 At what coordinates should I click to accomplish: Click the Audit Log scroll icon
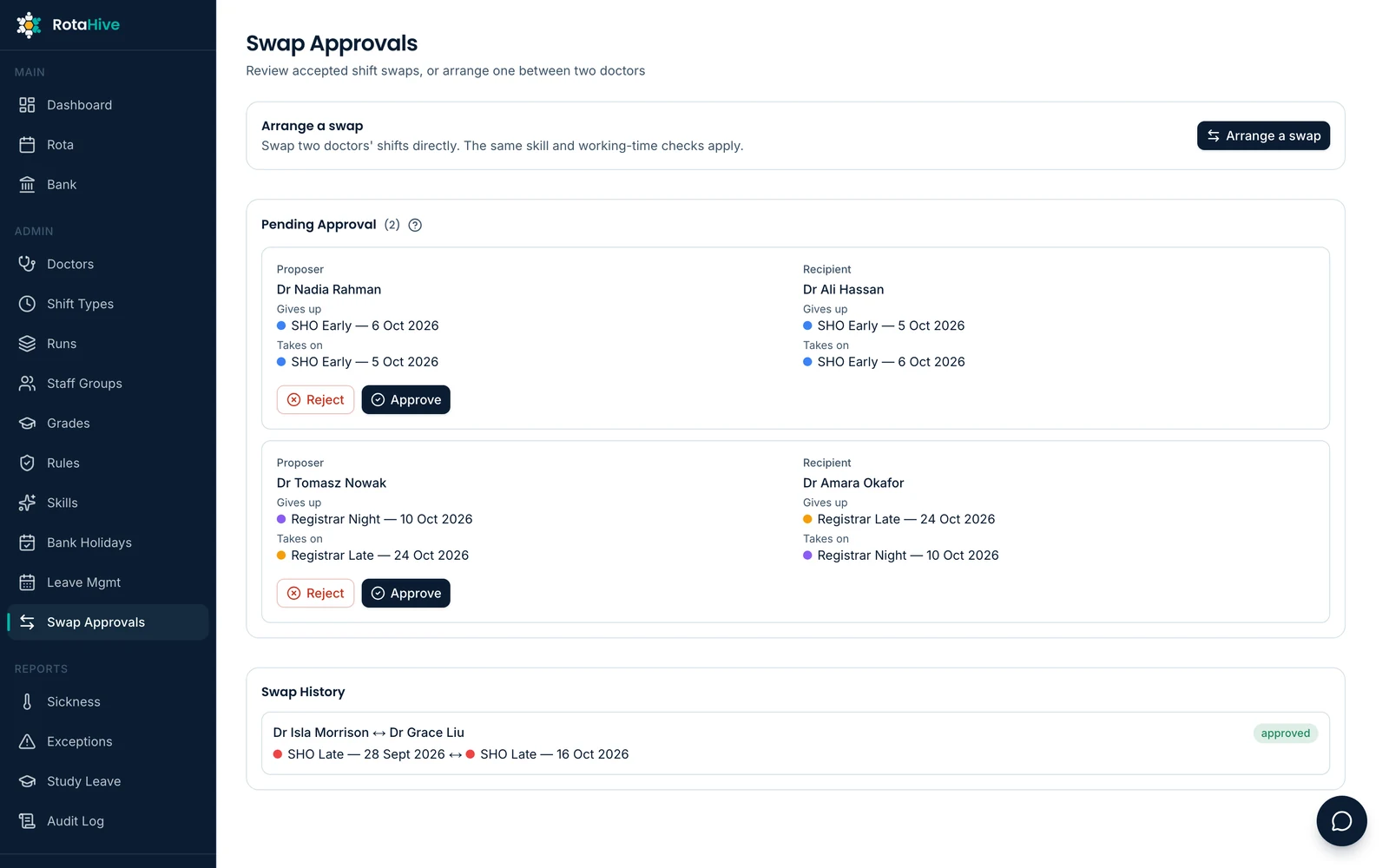27,821
